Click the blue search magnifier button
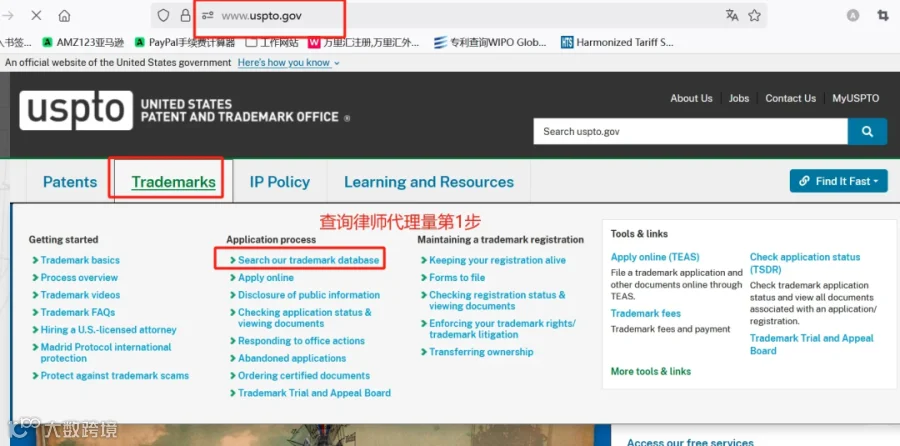Viewport: 900px width, 446px height. click(867, 131)
